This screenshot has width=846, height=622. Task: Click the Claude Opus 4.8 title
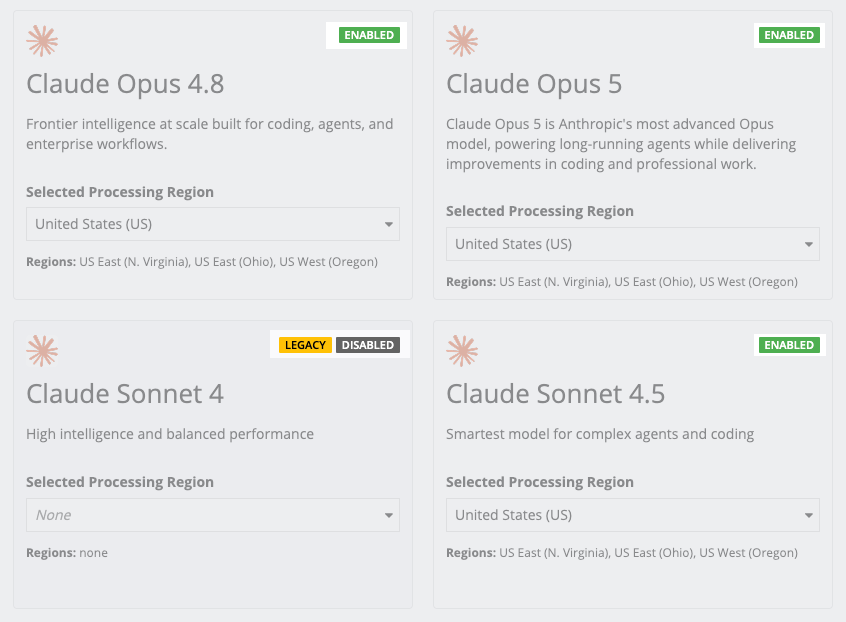[x=125, y=84]
